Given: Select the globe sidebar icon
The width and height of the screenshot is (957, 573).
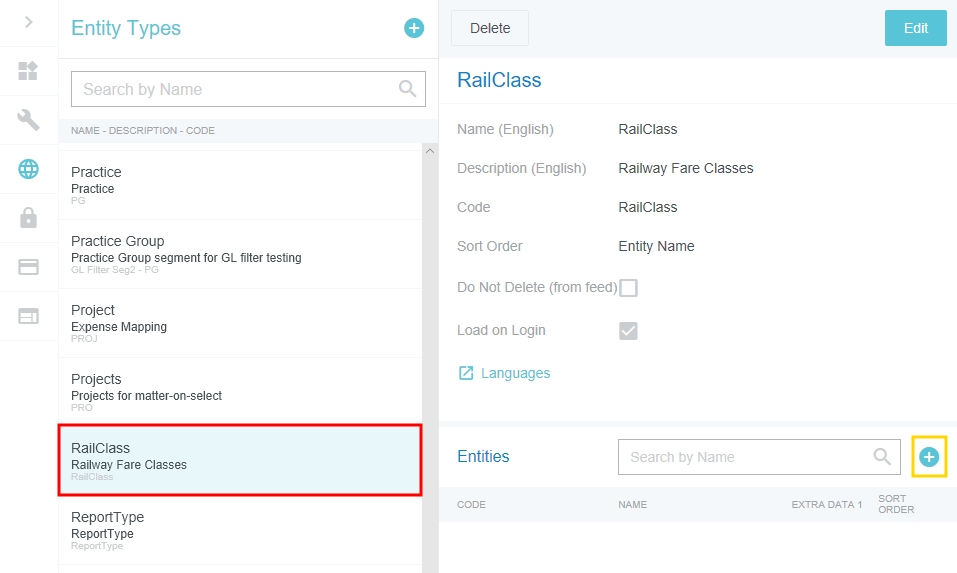Looking at the screenshot, I should 28,169.
